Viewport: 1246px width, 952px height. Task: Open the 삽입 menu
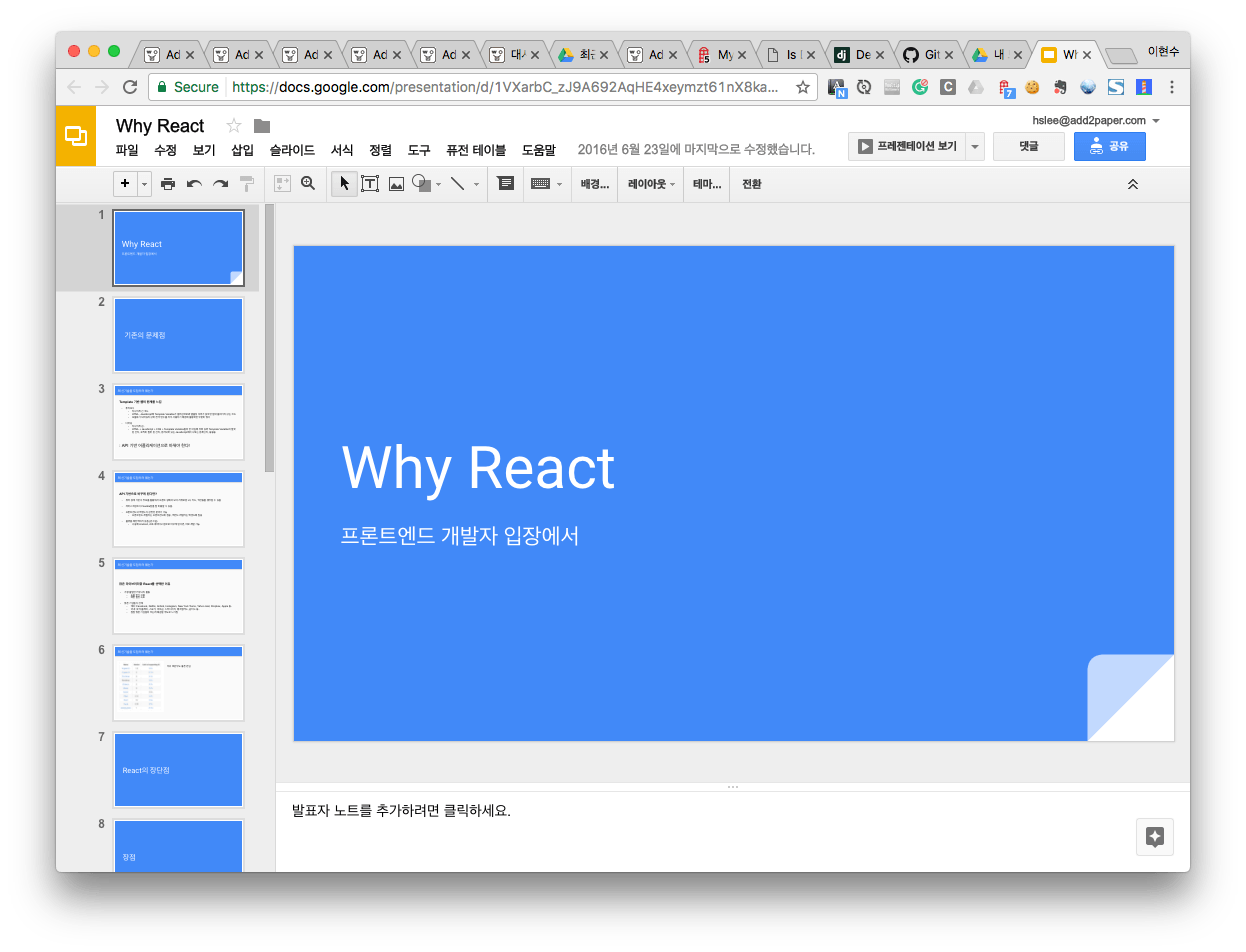pyautogui.click(x=243, y=148)
